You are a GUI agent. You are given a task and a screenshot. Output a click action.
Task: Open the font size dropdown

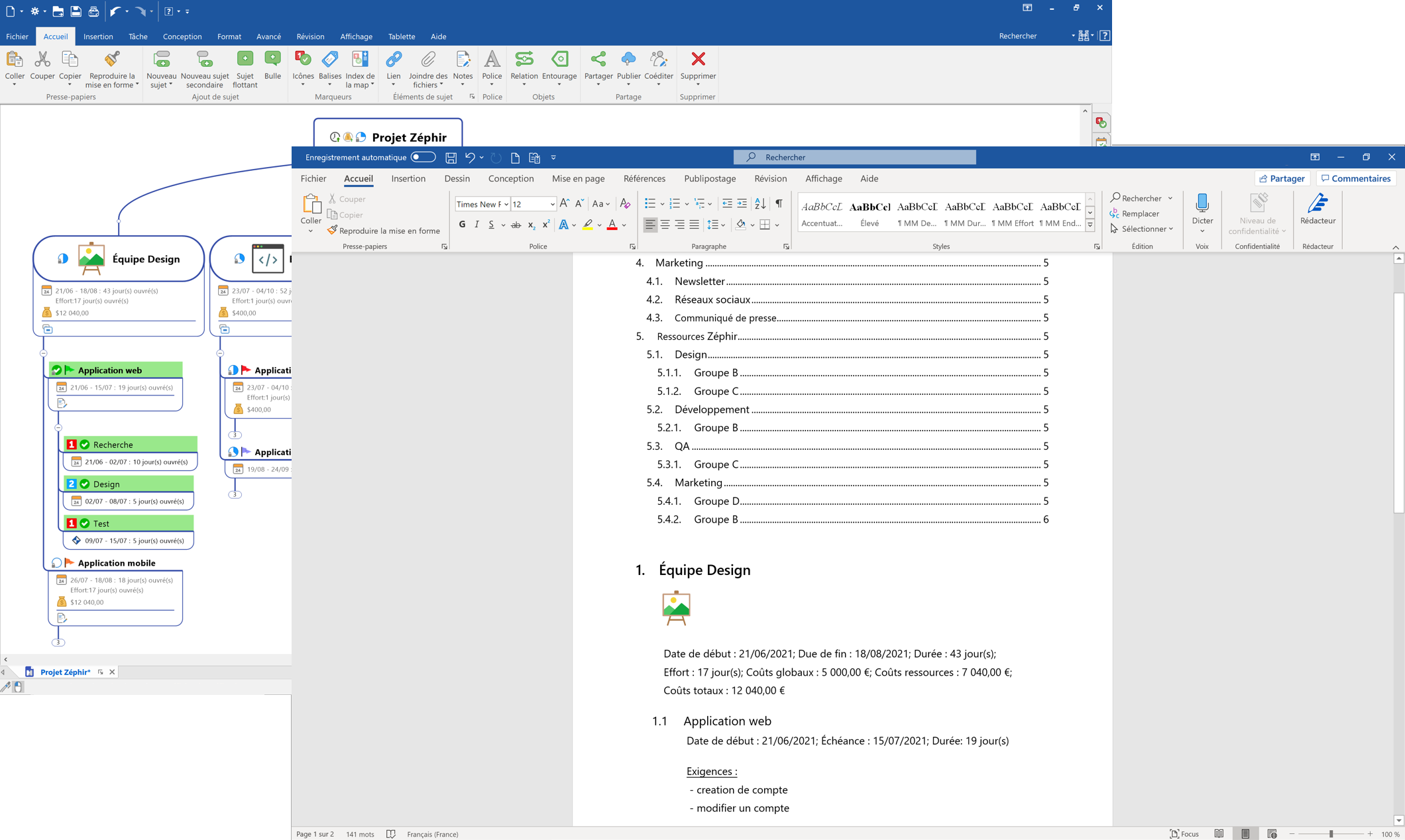coord(552,204)
